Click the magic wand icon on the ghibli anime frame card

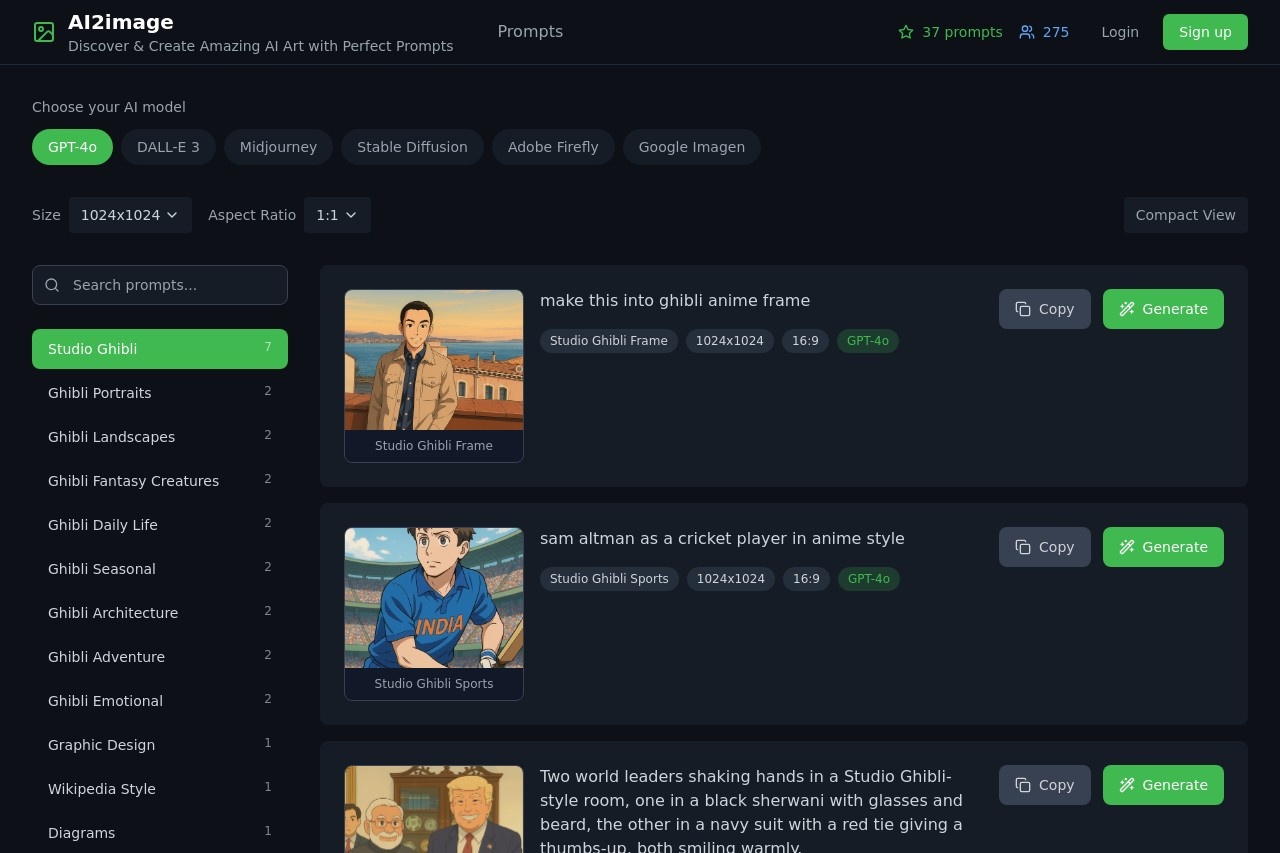click(1127, 309)
